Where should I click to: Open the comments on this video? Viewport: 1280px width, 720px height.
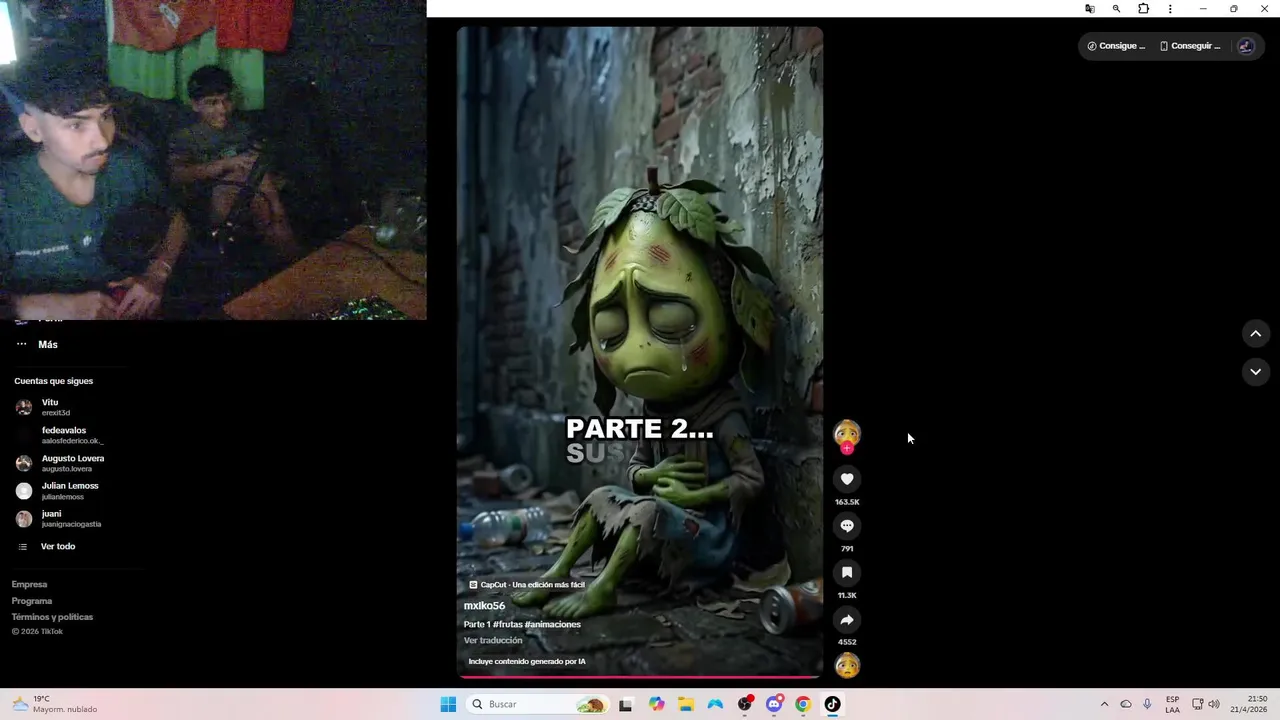pos(847,526)
